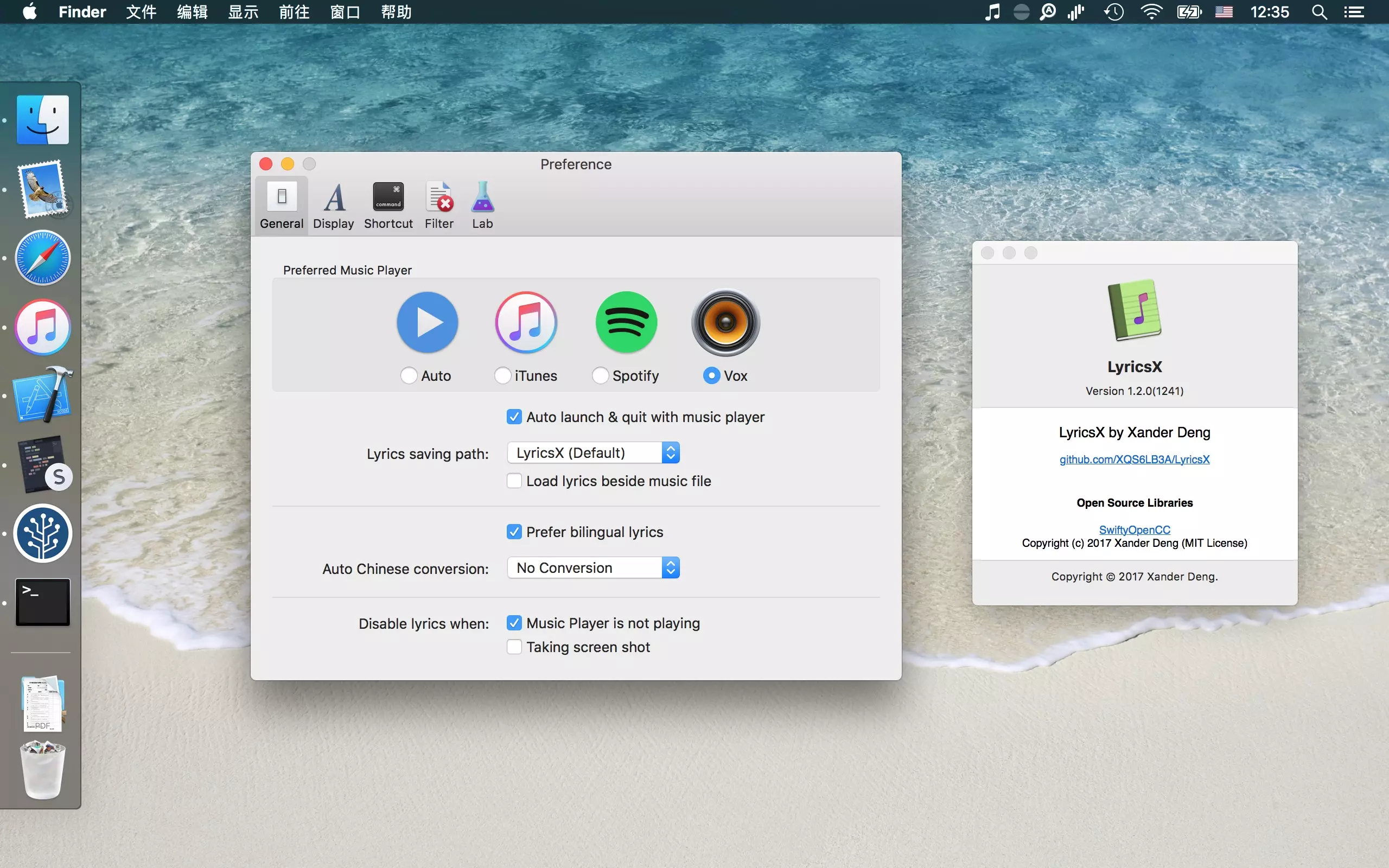This screenshot has height=868, width=1389.
Task: Open the Display preferences tab
Action: tap(334, 206)
